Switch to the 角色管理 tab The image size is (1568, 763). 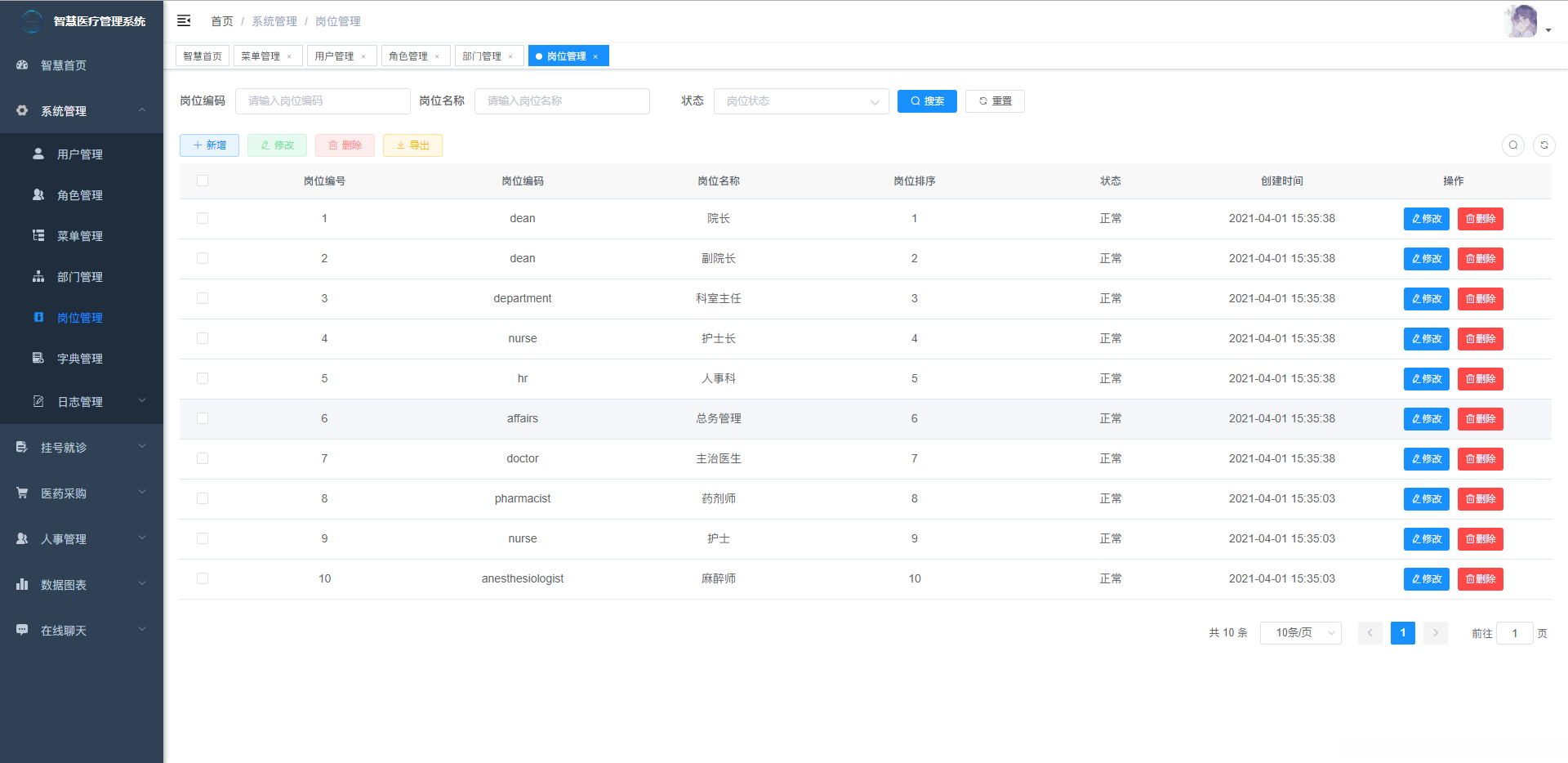point(408,56)
